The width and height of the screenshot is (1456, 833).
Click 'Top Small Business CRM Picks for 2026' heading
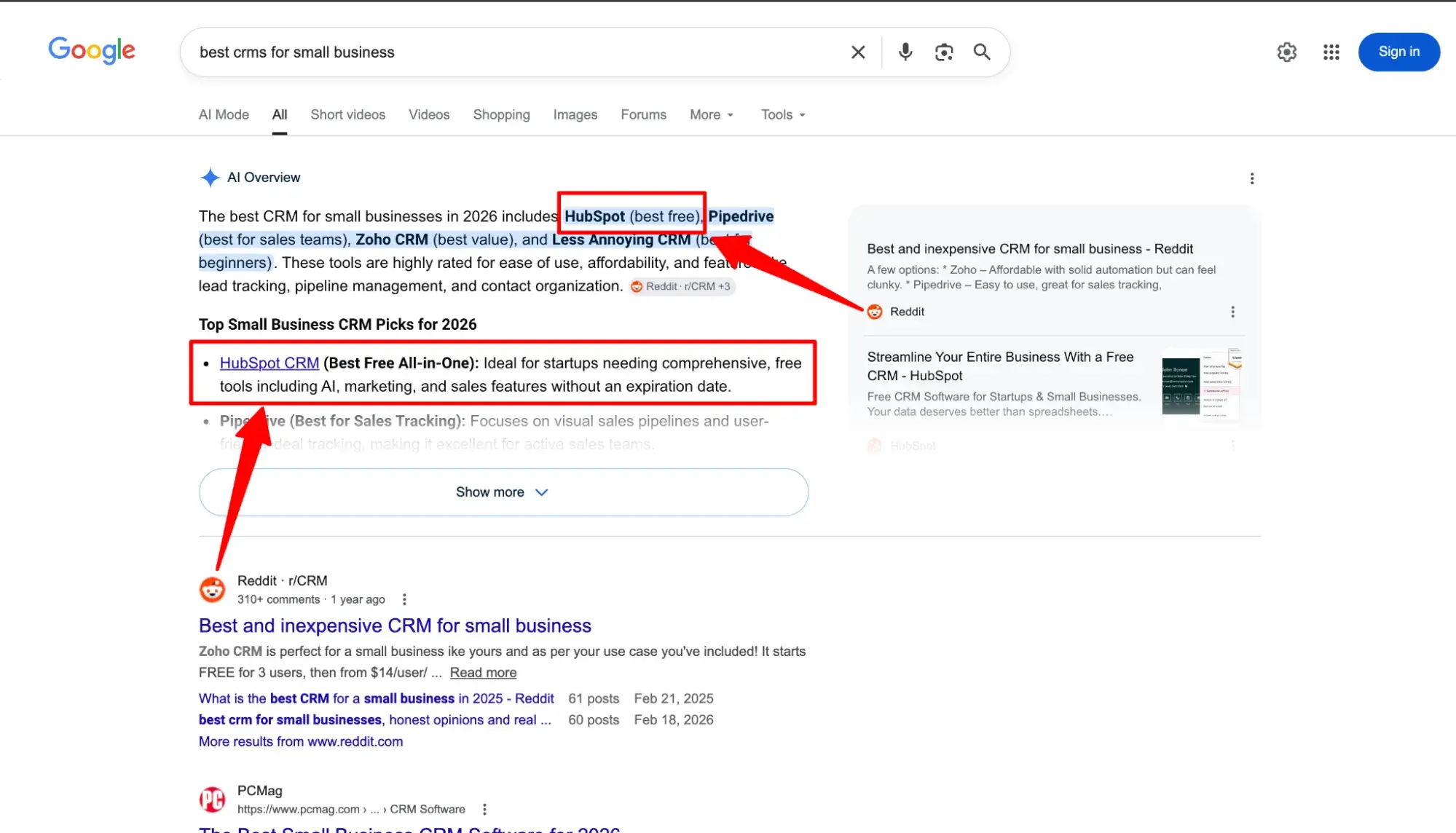click(x=338, y=325)
